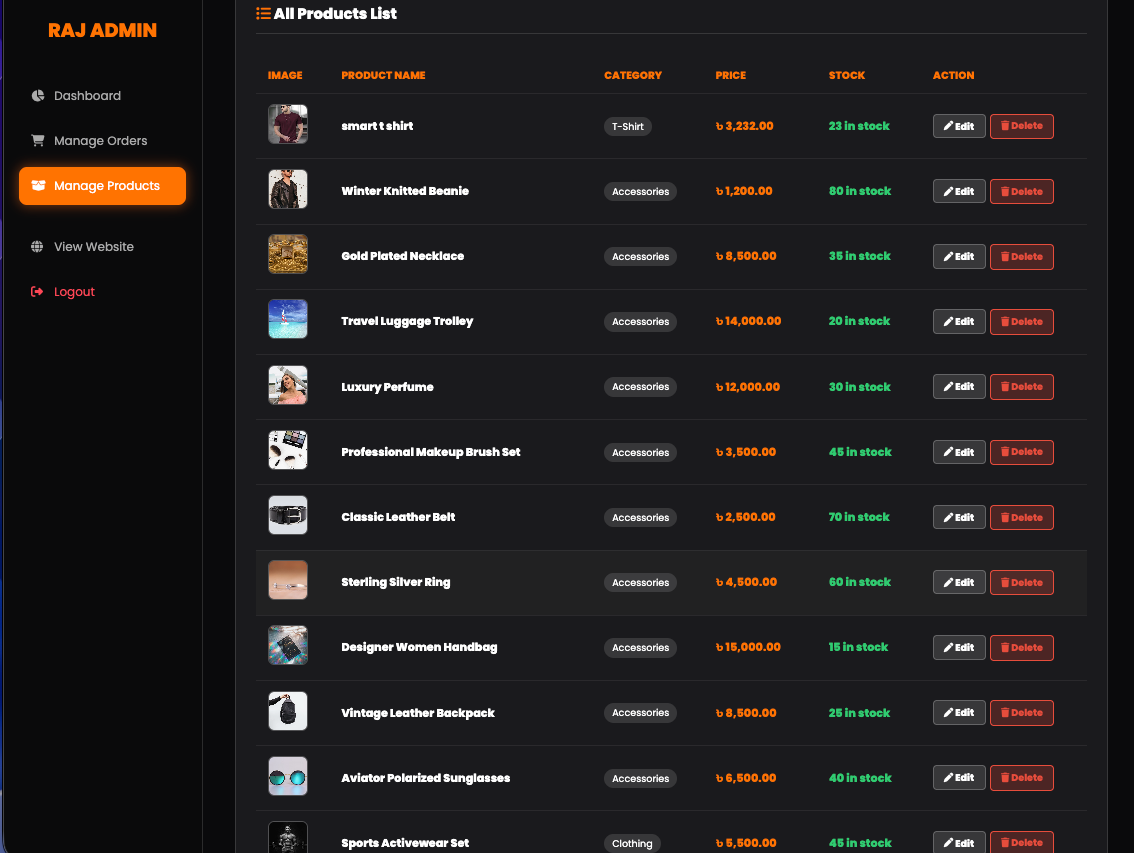1134x853 pixels.
Task: Click the Logout arrow icon
Action: tap(37, 292)
